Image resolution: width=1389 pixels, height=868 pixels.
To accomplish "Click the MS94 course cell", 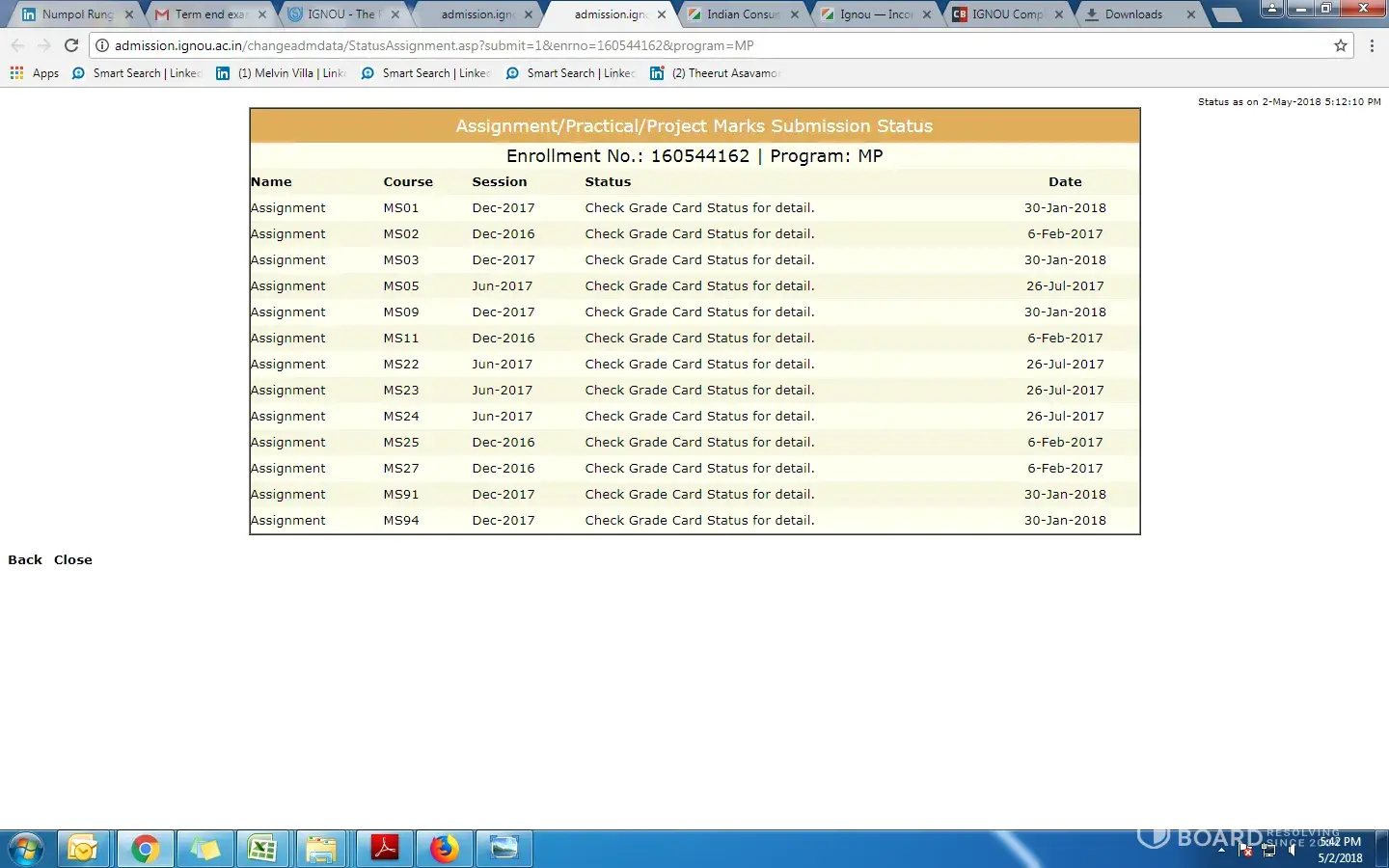I will click(x=401, y=520).
